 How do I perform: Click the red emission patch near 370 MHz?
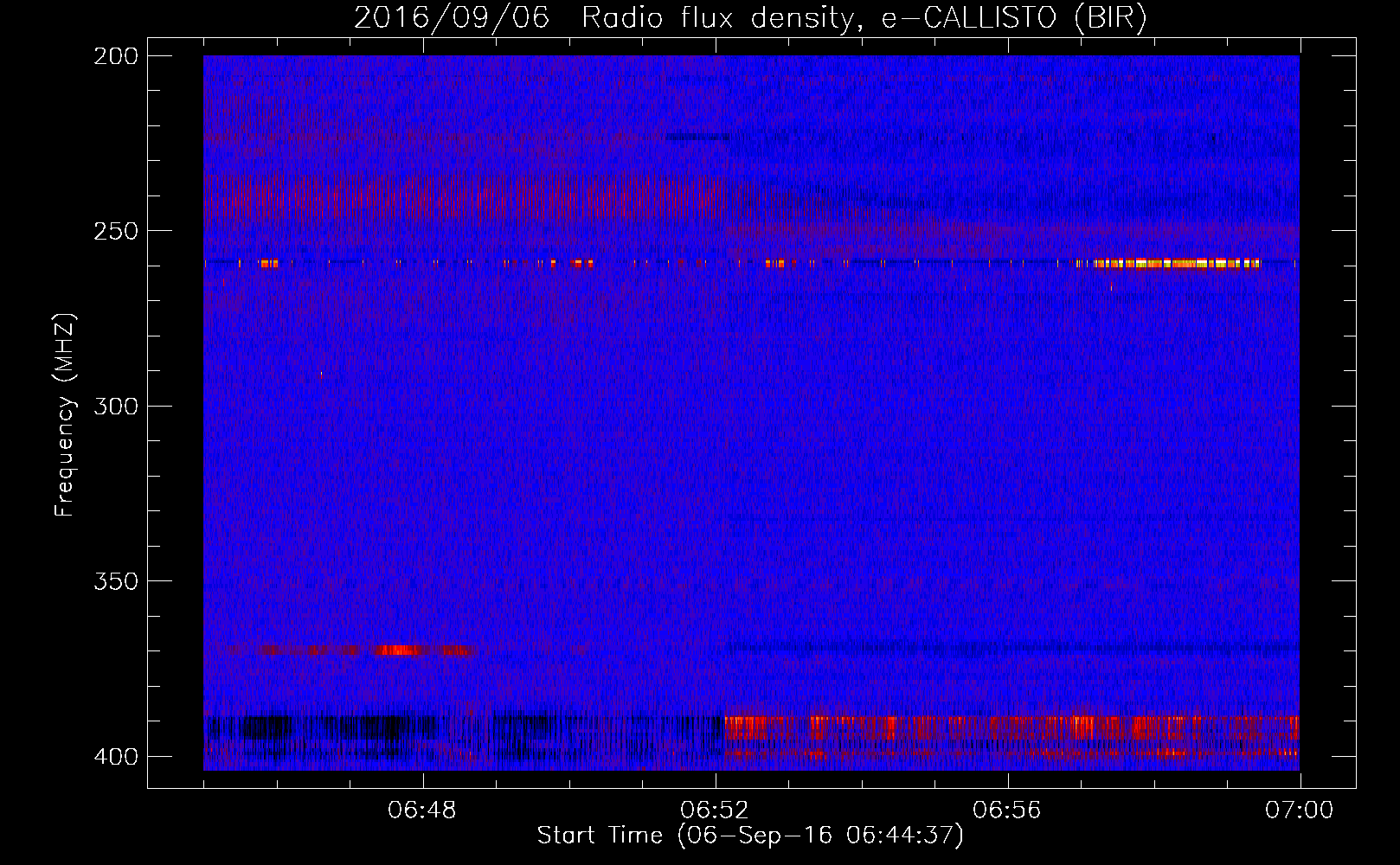pos(399,650)
